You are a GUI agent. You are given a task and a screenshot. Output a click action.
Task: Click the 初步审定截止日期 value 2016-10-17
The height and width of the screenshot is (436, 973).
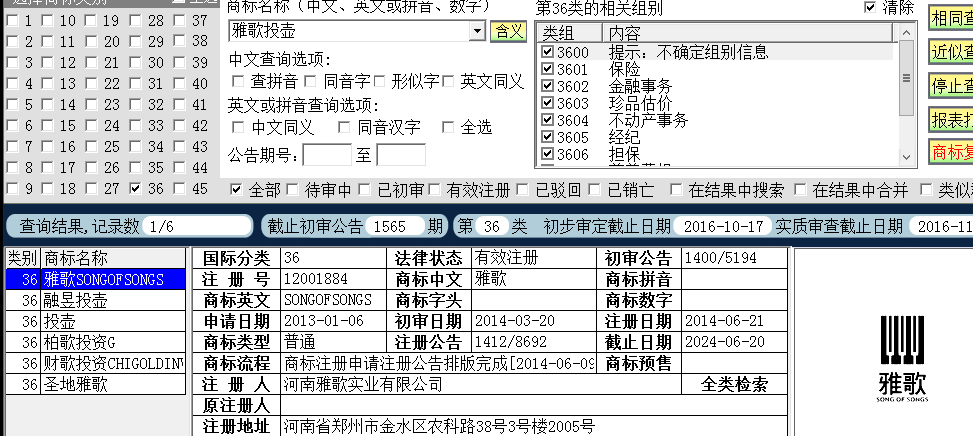[x=723, y=226]
